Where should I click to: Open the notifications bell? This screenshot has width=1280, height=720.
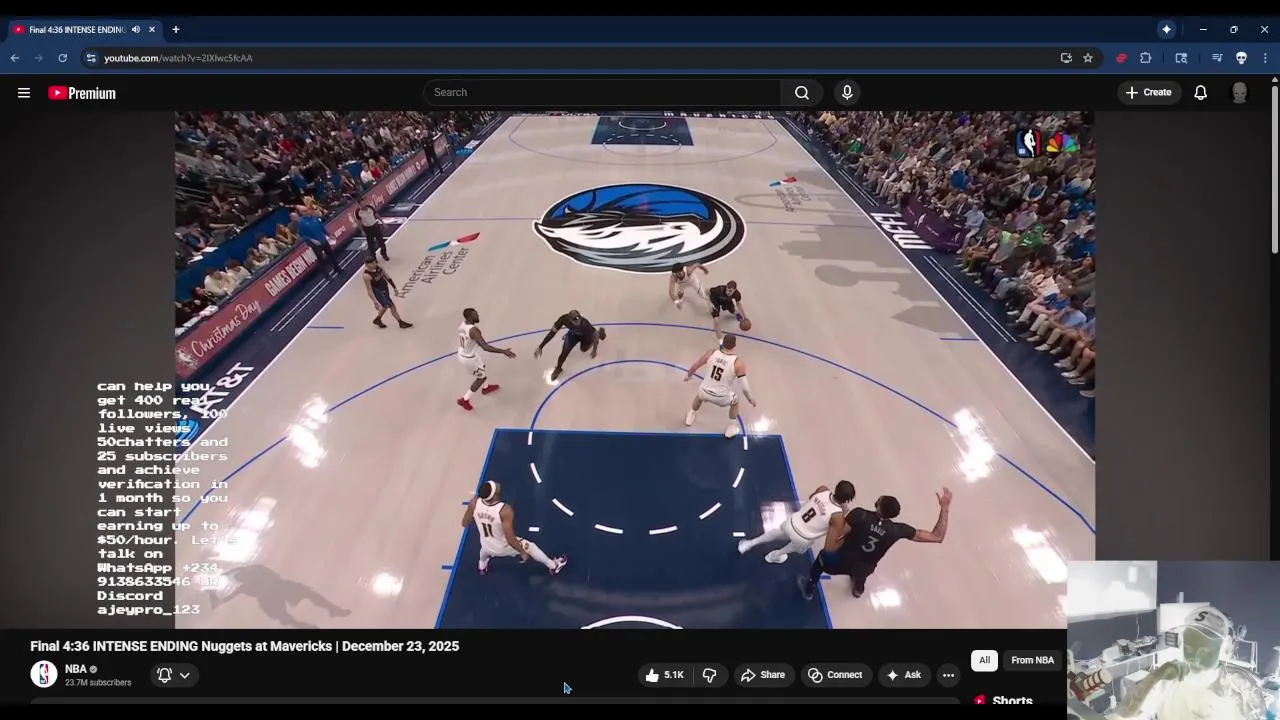(1200, 93)
